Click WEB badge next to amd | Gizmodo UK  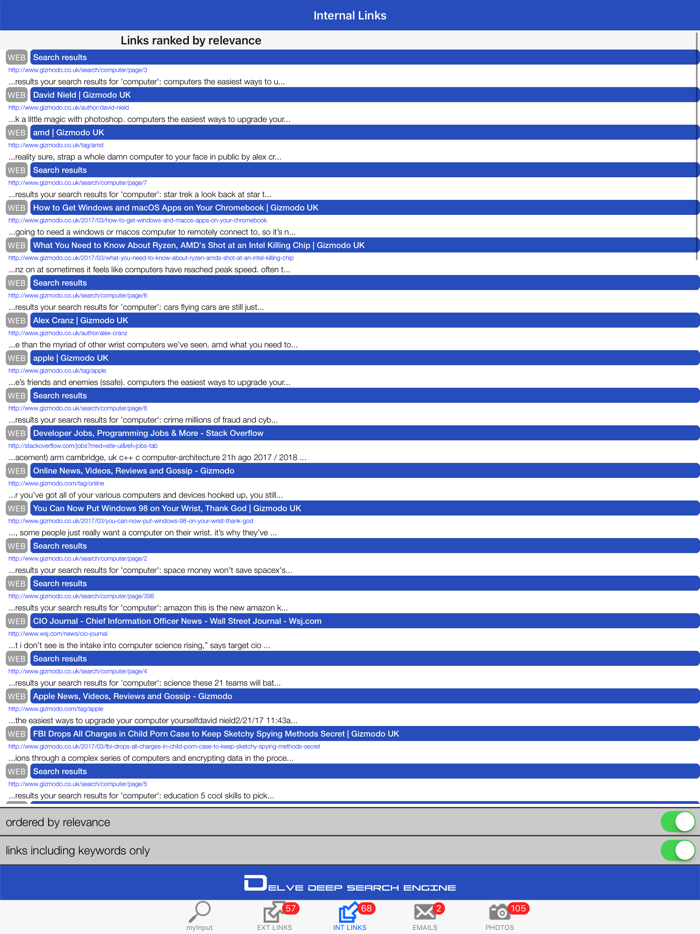coord(17,132)
